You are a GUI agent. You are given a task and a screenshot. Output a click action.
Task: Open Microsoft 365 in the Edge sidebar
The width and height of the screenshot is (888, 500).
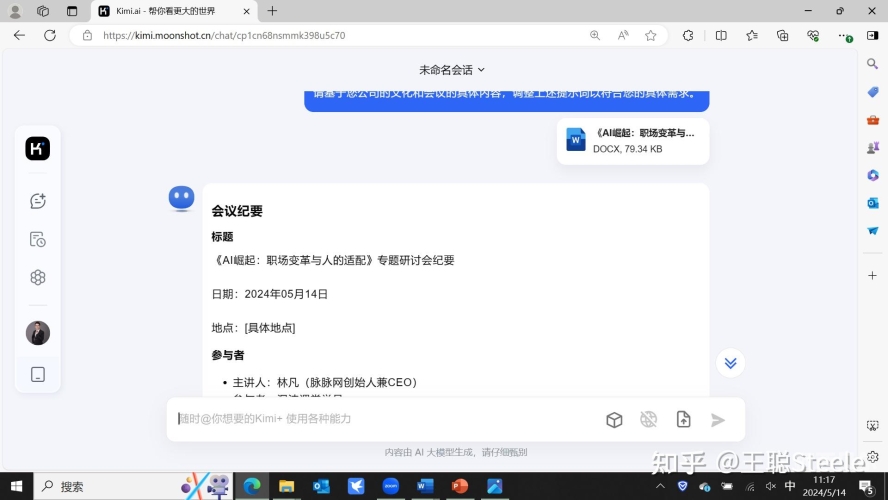872,175
